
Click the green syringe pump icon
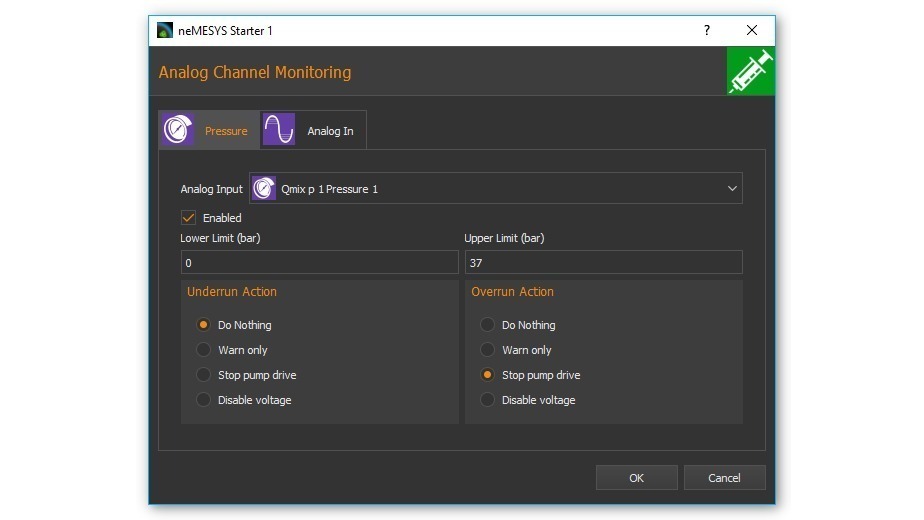pos(750,72)
